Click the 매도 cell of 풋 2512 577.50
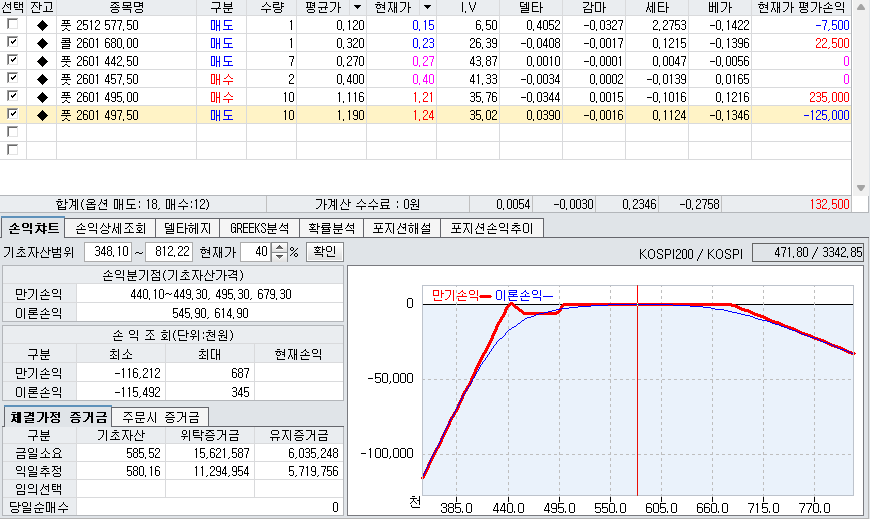870x519 pixels. coord(221,26)
